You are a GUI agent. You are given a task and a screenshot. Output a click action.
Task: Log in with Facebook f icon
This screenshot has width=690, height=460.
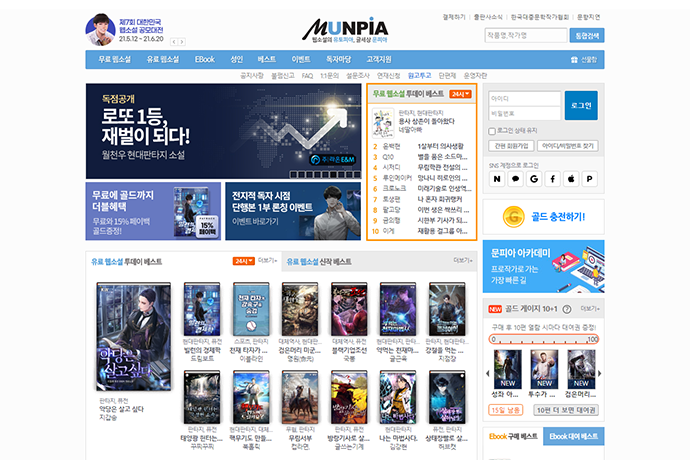click(552, 179)
